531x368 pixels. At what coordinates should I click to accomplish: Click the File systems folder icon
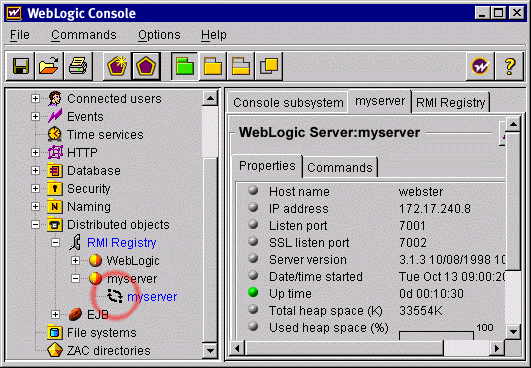(x=55, y=332)
